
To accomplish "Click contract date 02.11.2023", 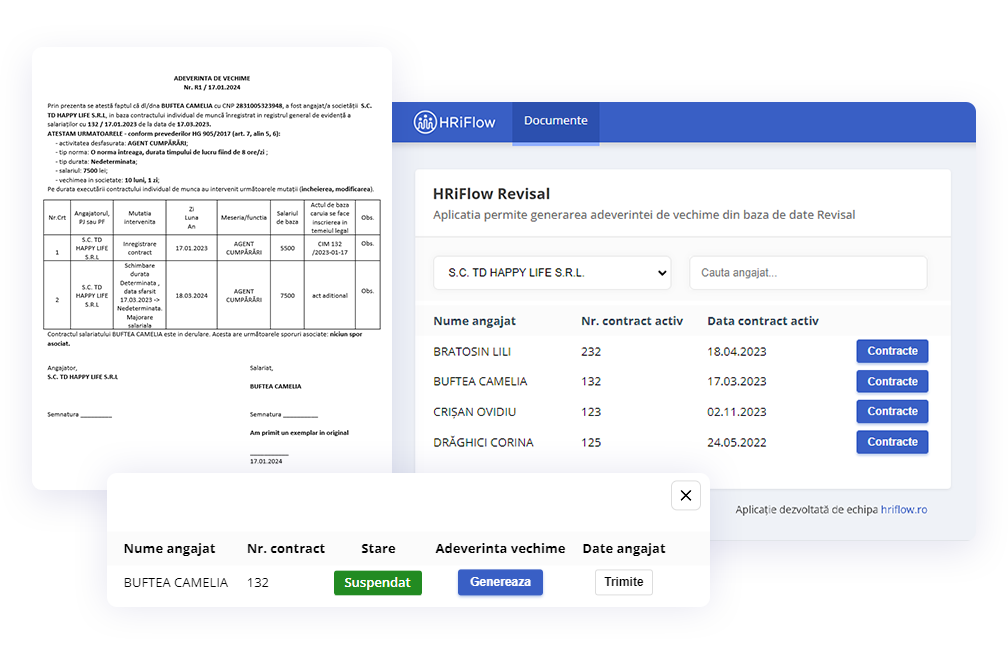I will pyautogui.click(x=737, y=412).
